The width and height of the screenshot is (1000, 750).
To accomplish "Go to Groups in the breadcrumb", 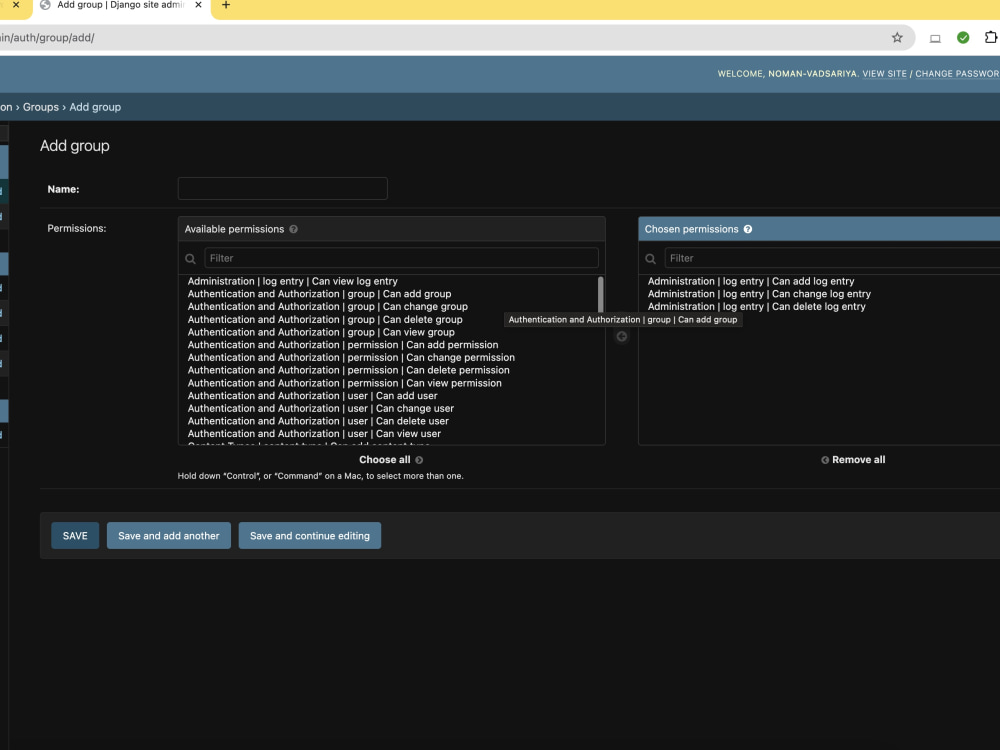I will (x=41, y=107).
